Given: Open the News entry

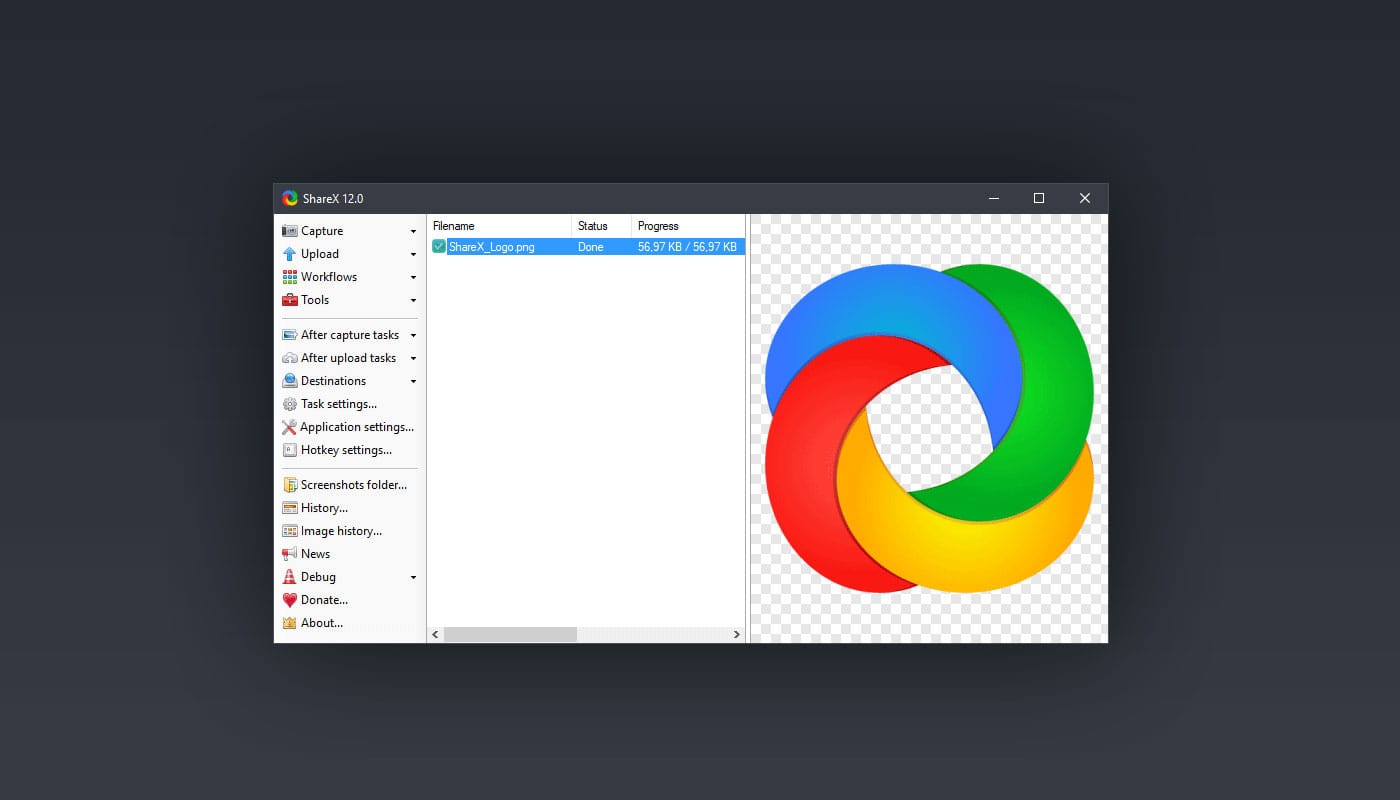Looking at the screenshot, I should point(350,554).
